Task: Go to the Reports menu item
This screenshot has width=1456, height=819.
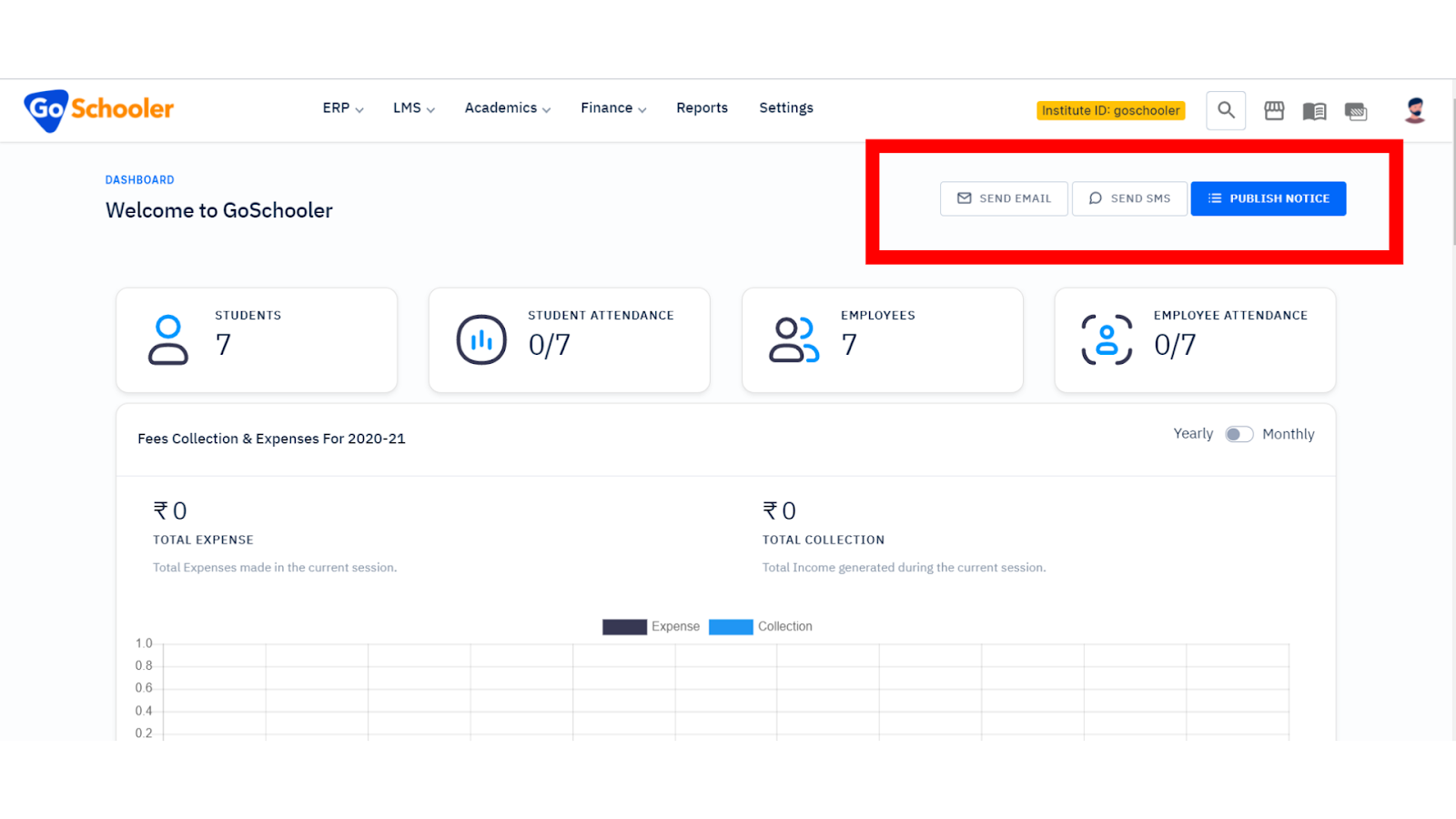Action: [x=702, y=108]
